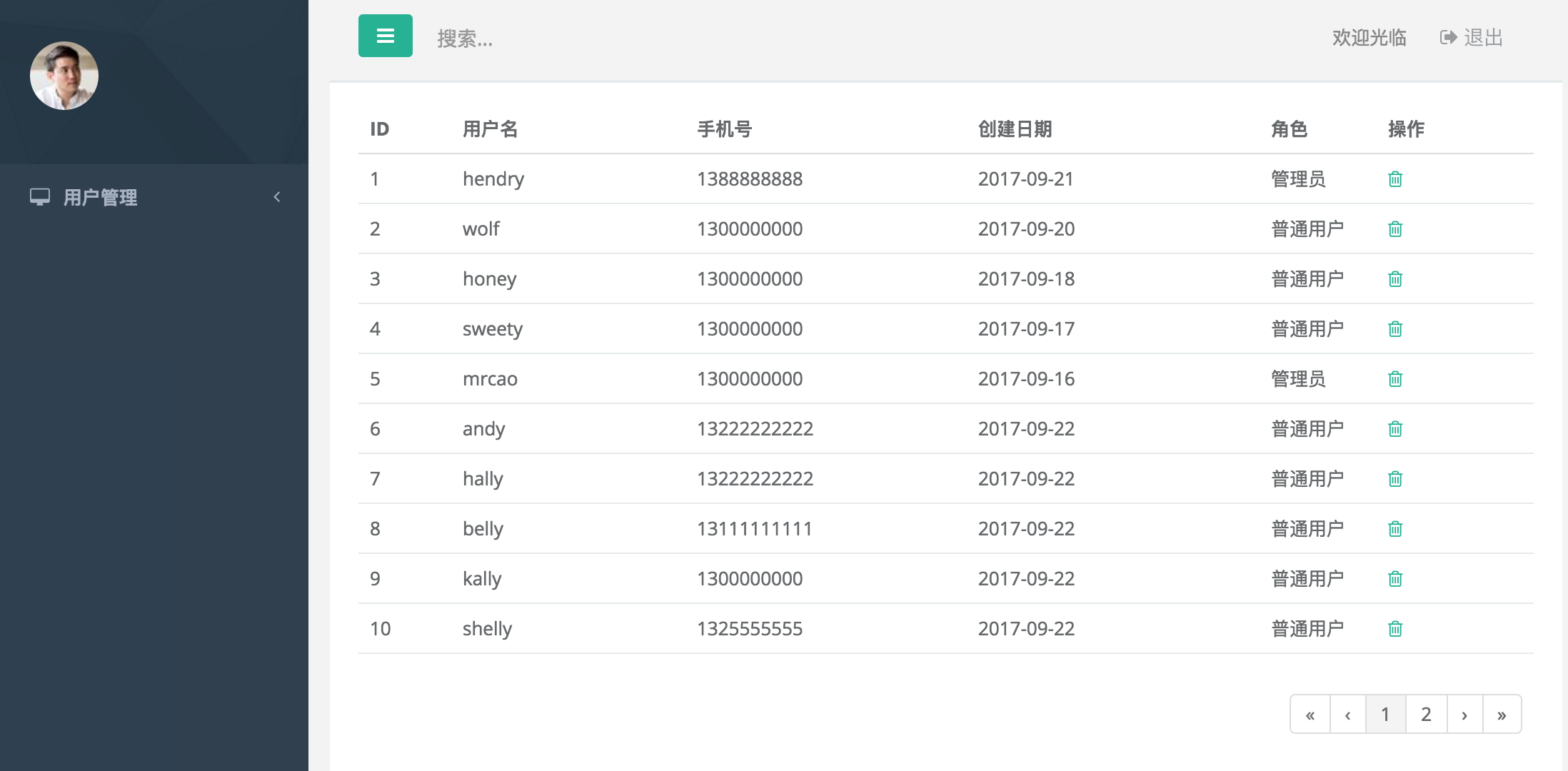Delete the honey user row
This screenshot has height=771, width=1568.
tap(1394, 279)
